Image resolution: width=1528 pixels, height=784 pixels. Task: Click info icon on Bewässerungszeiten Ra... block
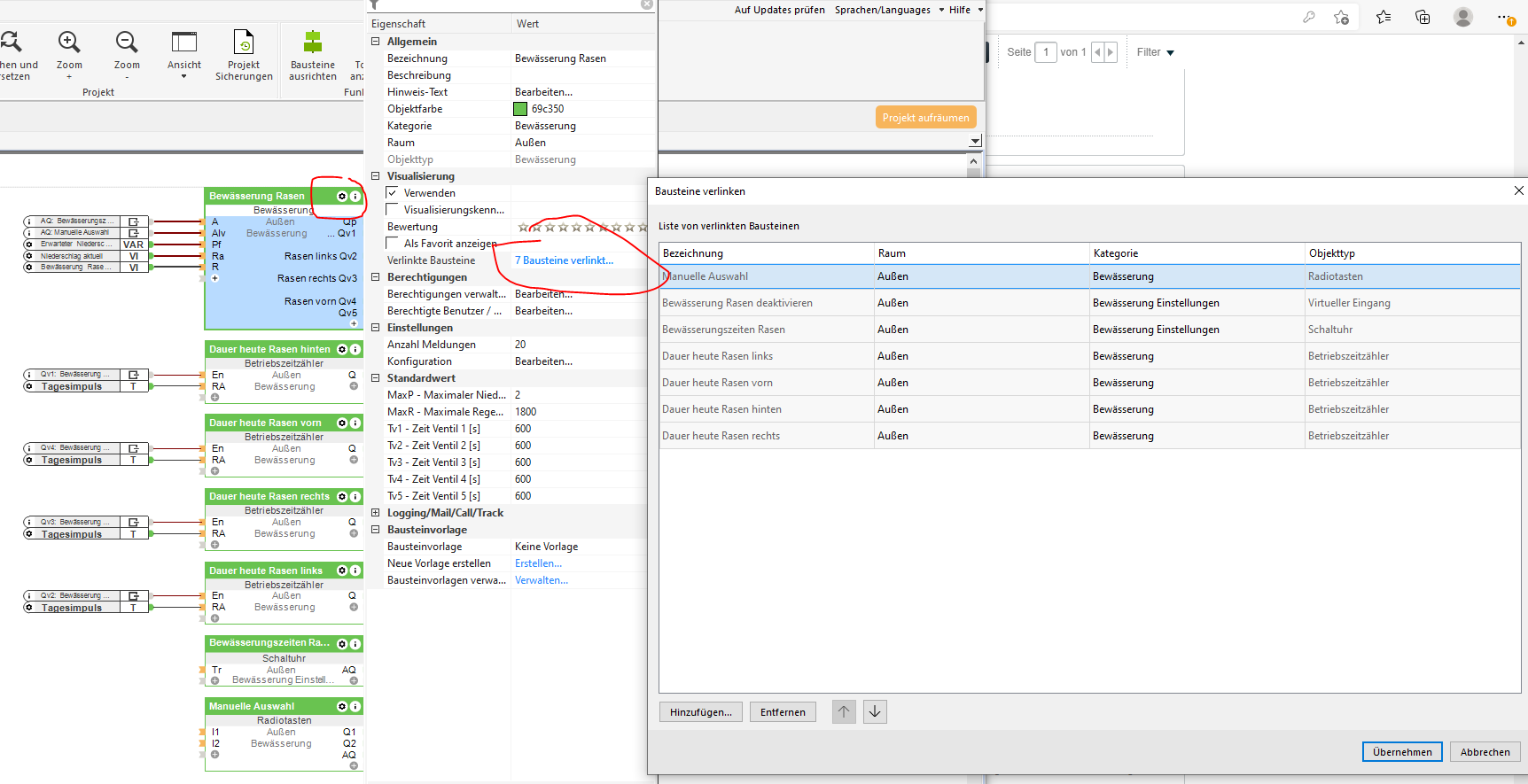pyautogui.click(x=355, y=644)
